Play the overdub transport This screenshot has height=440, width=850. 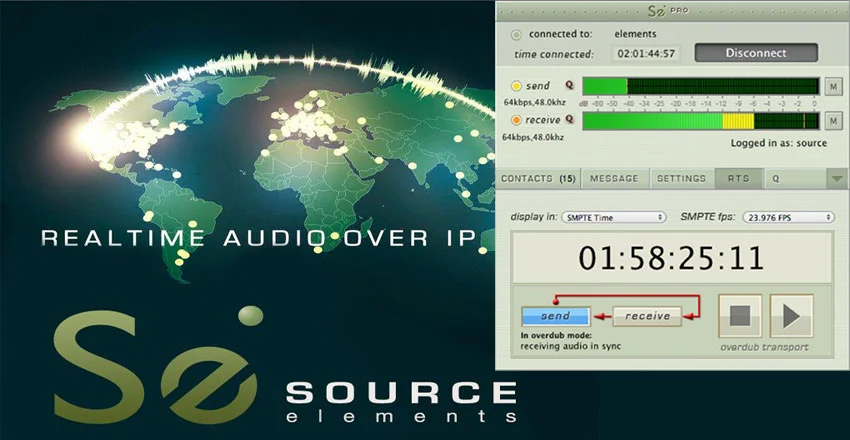791,316
